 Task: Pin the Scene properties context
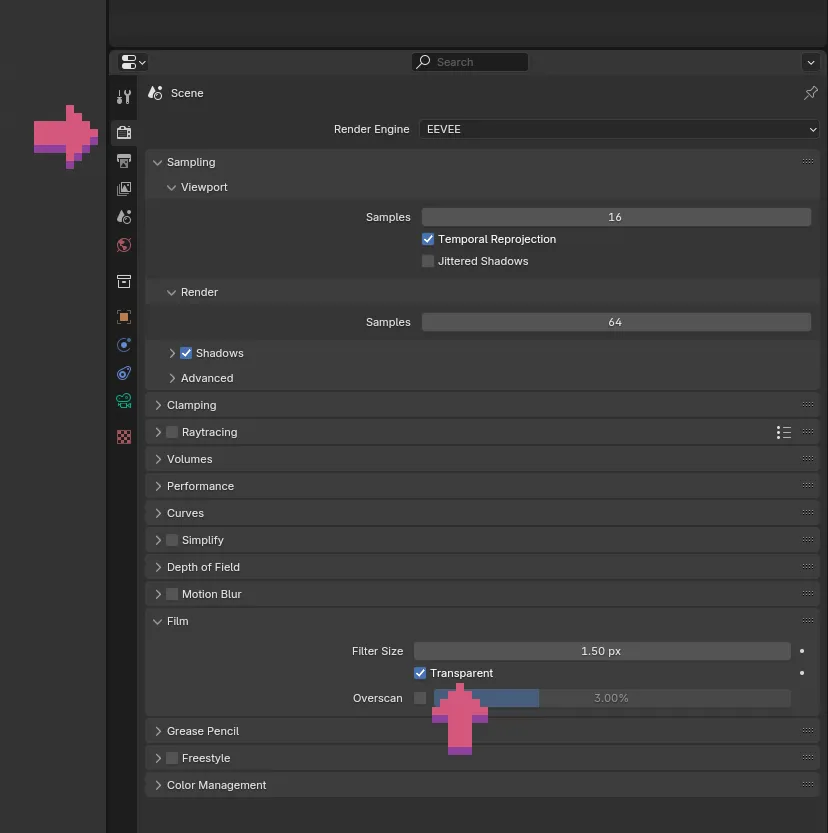pyautogui.click(x=810, y=93)
